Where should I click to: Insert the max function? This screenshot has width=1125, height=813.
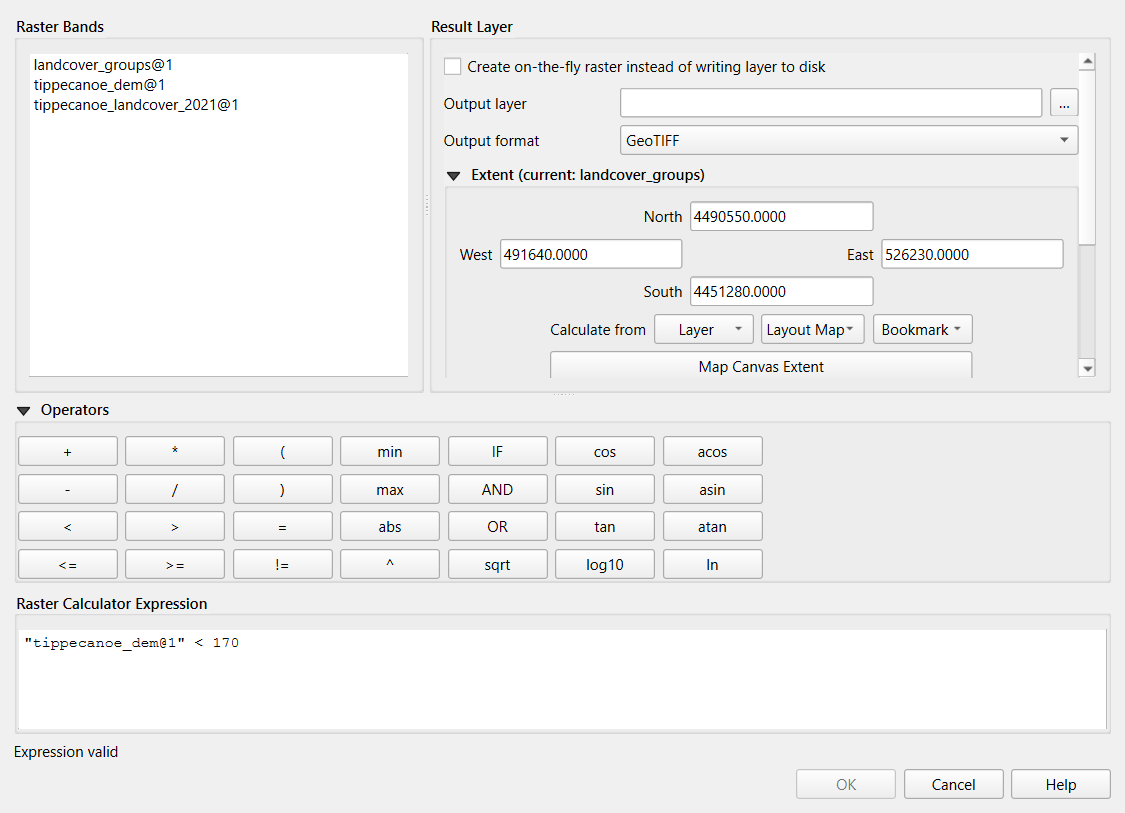[390, 489]
